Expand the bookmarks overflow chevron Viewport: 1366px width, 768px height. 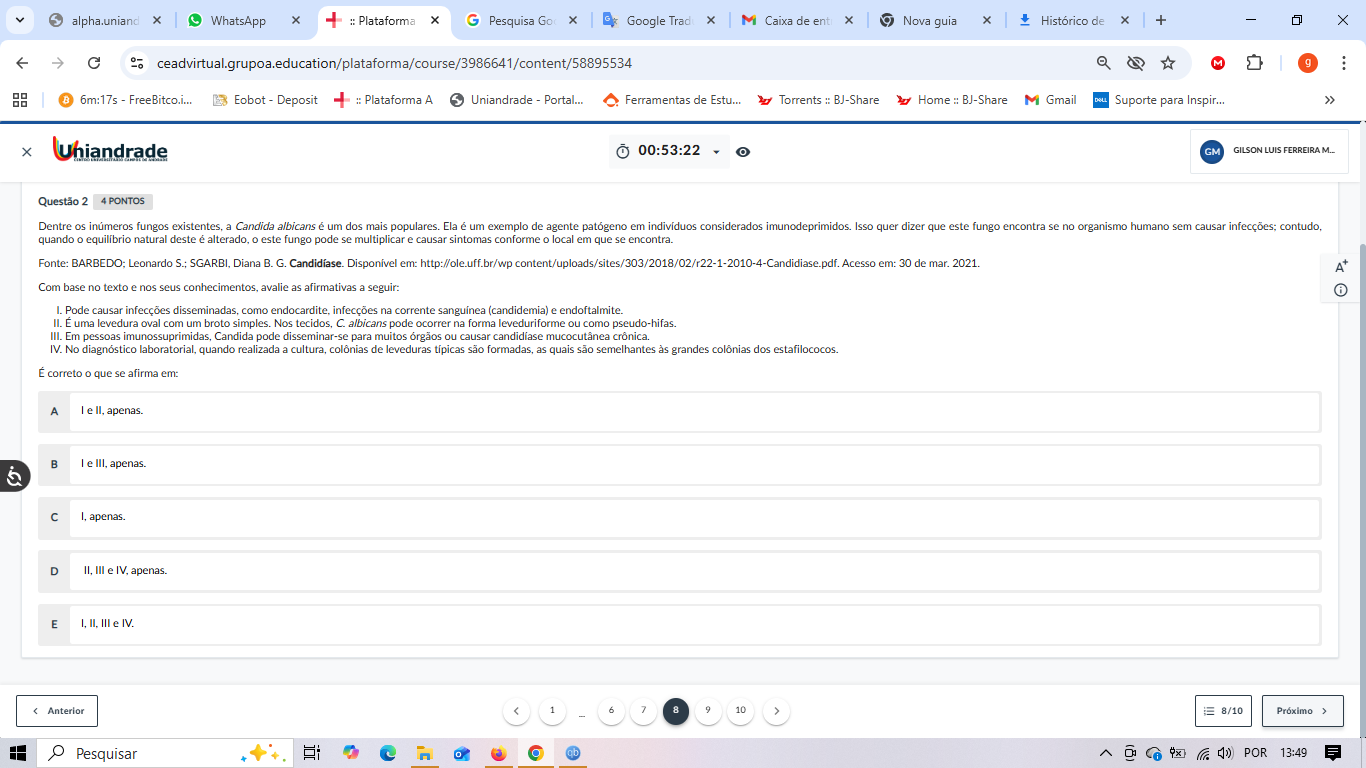[1329, 100]
